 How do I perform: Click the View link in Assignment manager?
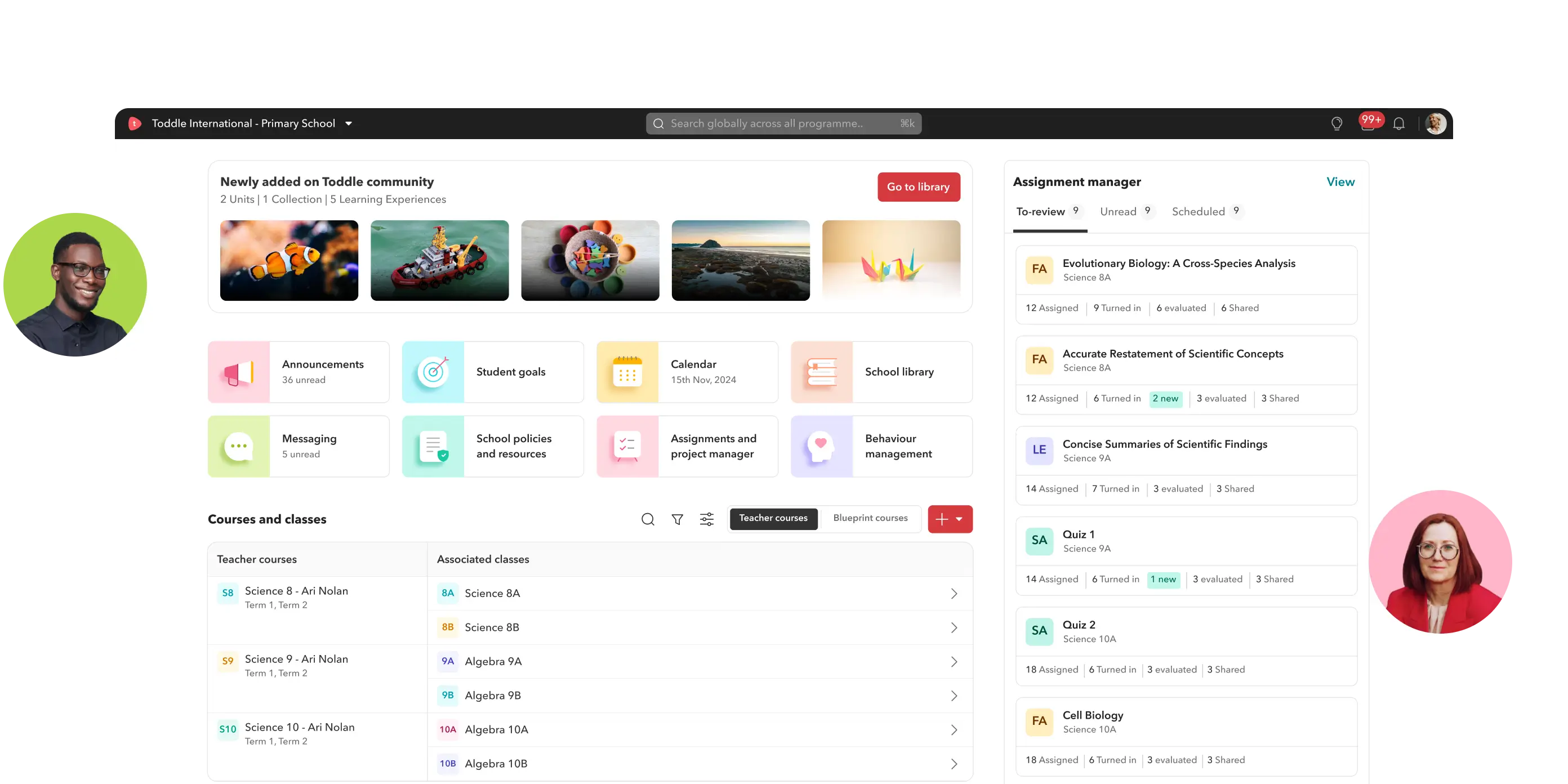(1340, 182)
